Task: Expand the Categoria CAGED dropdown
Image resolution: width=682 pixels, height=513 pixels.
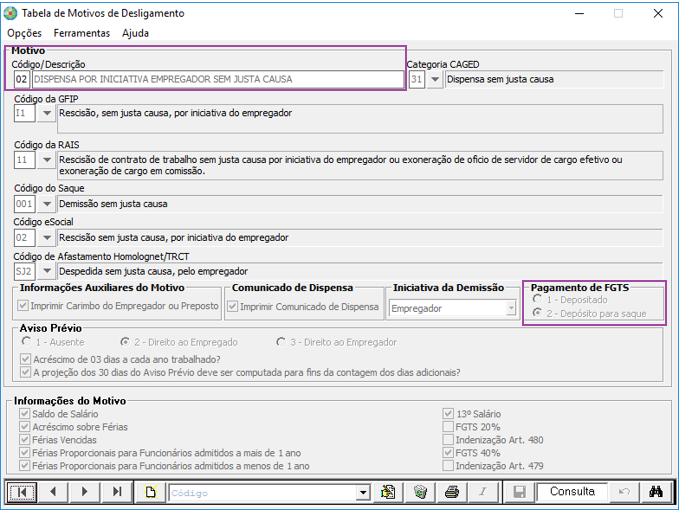Action: coord(435,79)
